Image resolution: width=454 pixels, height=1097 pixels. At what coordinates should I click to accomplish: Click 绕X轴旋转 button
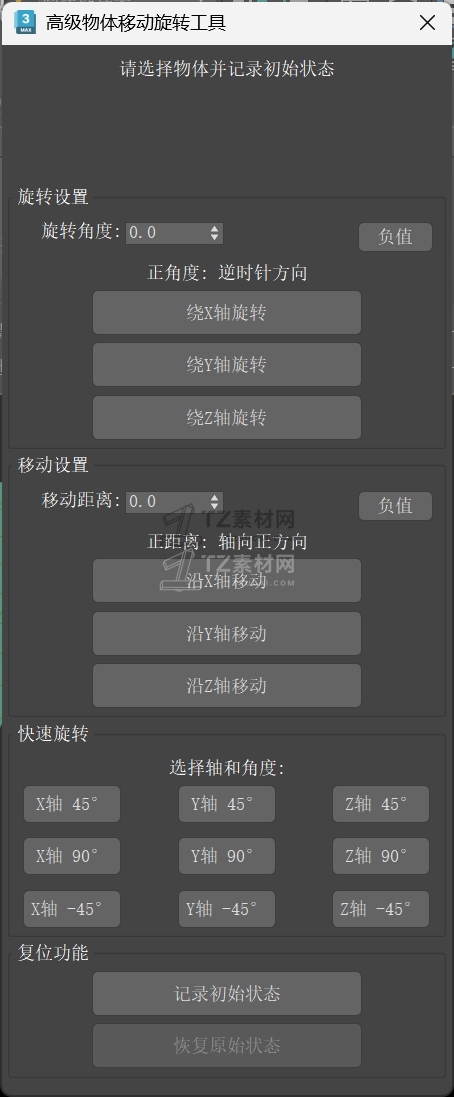[227, 313]
